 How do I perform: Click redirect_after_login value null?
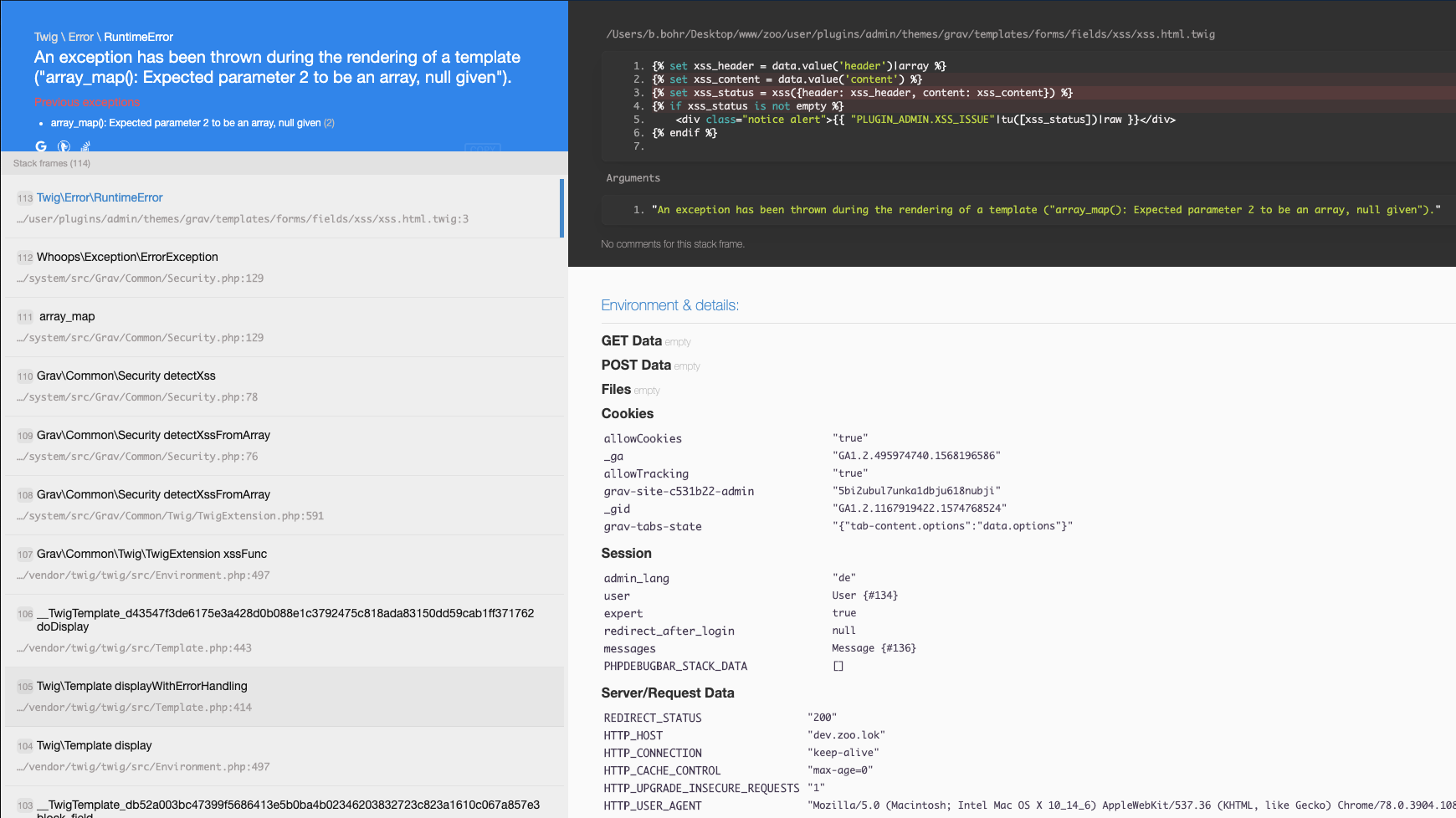pyautogui.click(x=843, y=631)
